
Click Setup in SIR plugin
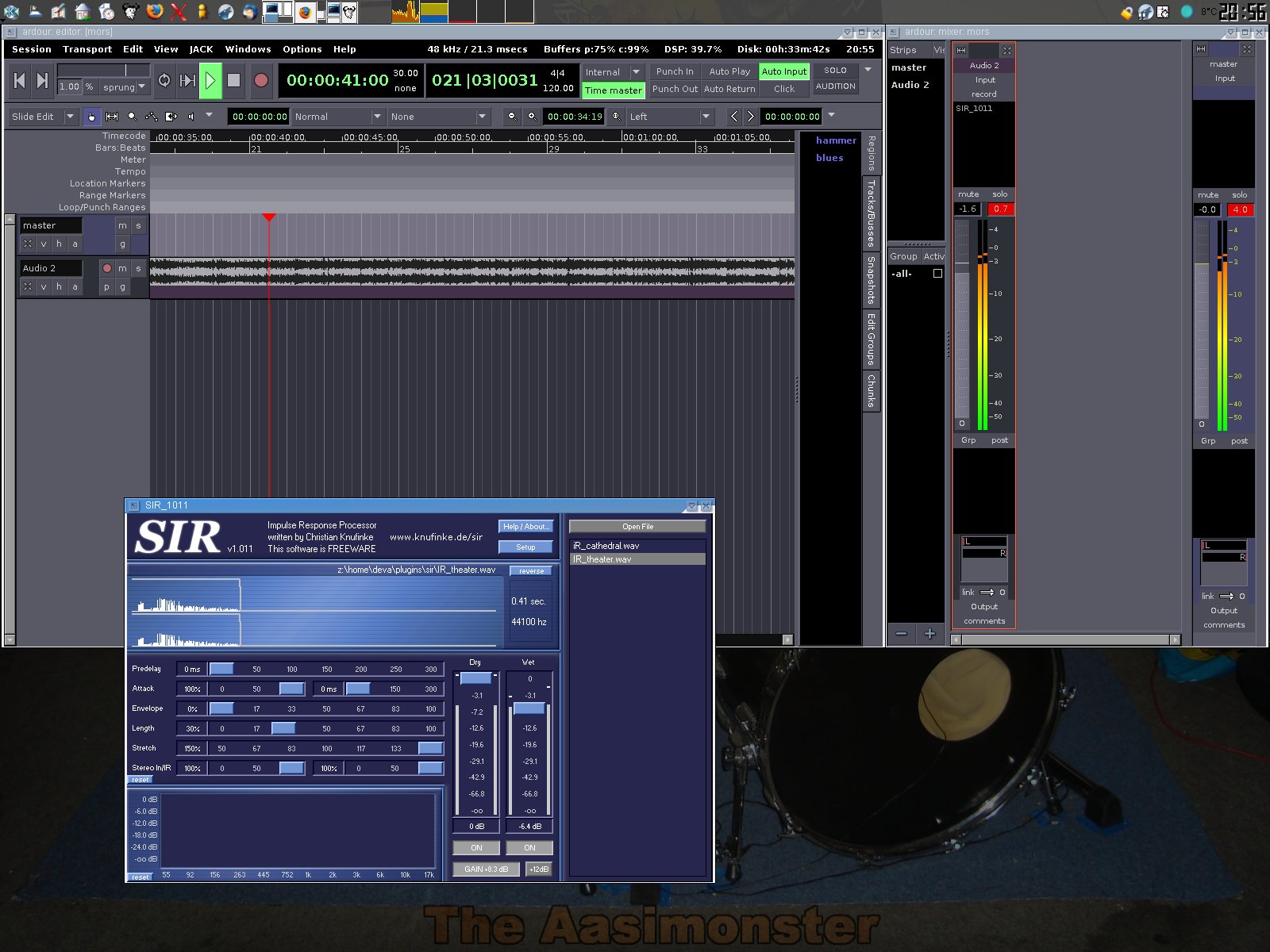coord(525,547)
